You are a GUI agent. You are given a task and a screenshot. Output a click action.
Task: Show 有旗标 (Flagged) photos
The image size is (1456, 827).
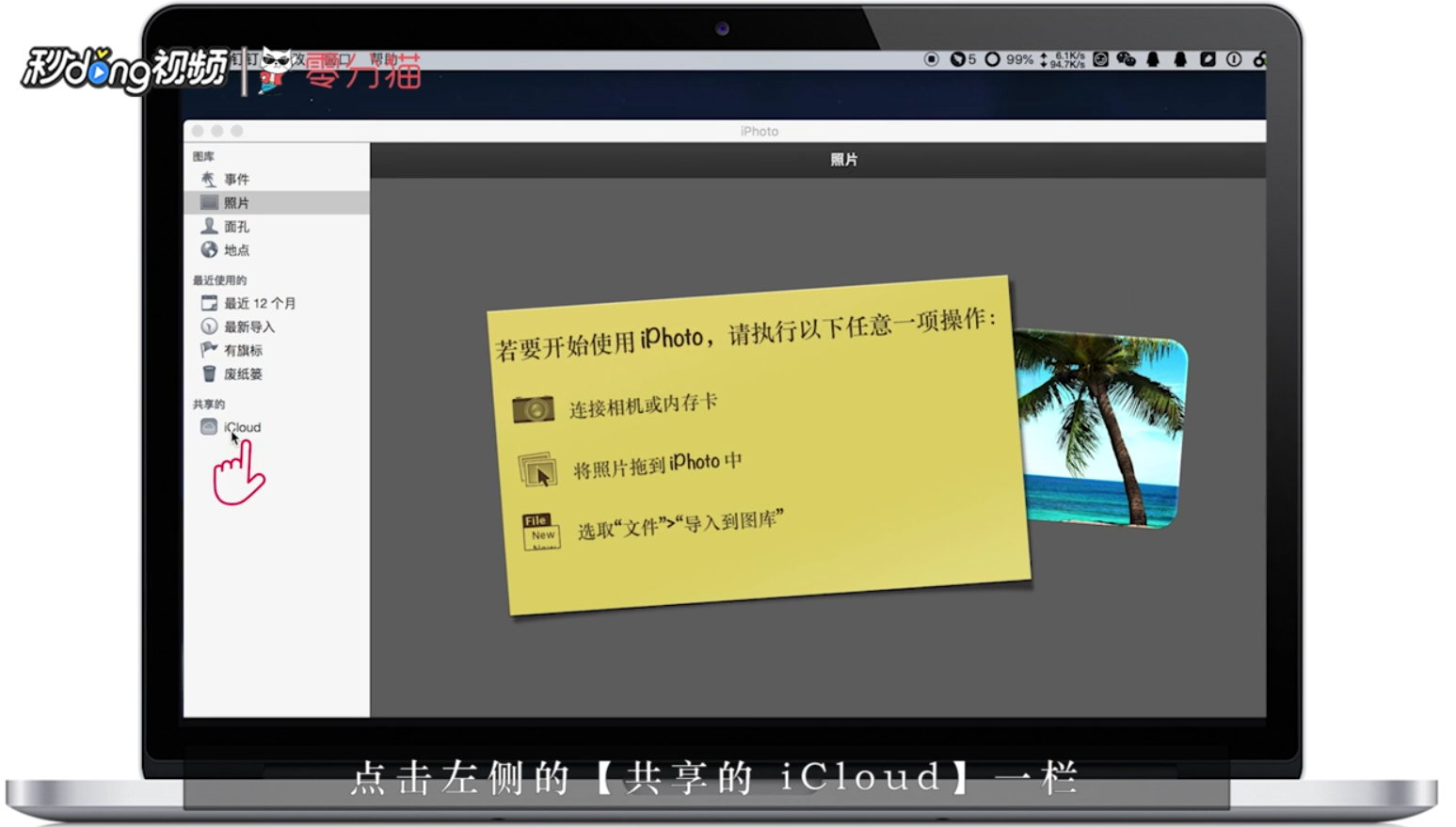pos(276,350)
